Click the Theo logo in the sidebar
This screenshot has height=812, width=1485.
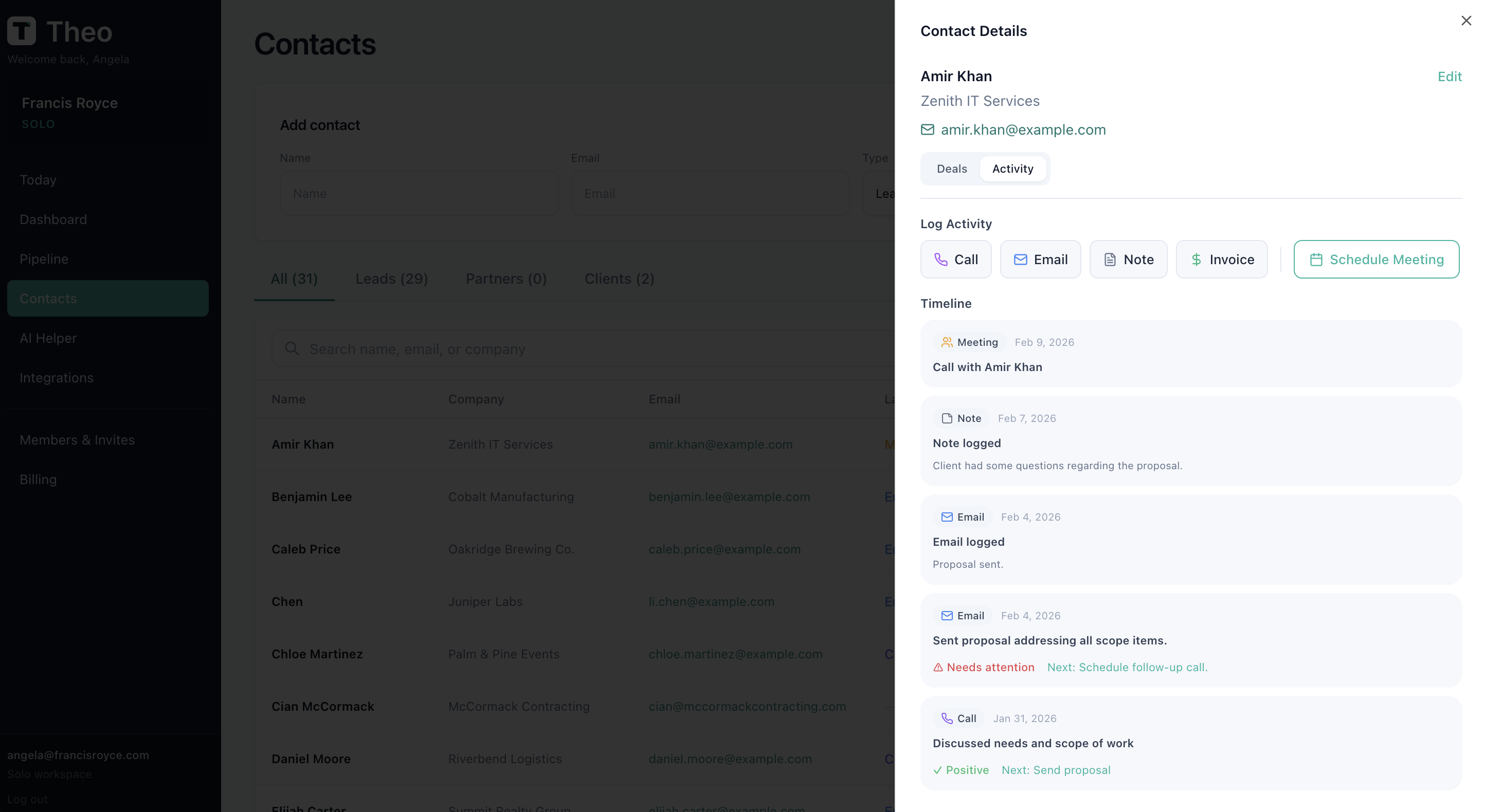tap(22, 30)
